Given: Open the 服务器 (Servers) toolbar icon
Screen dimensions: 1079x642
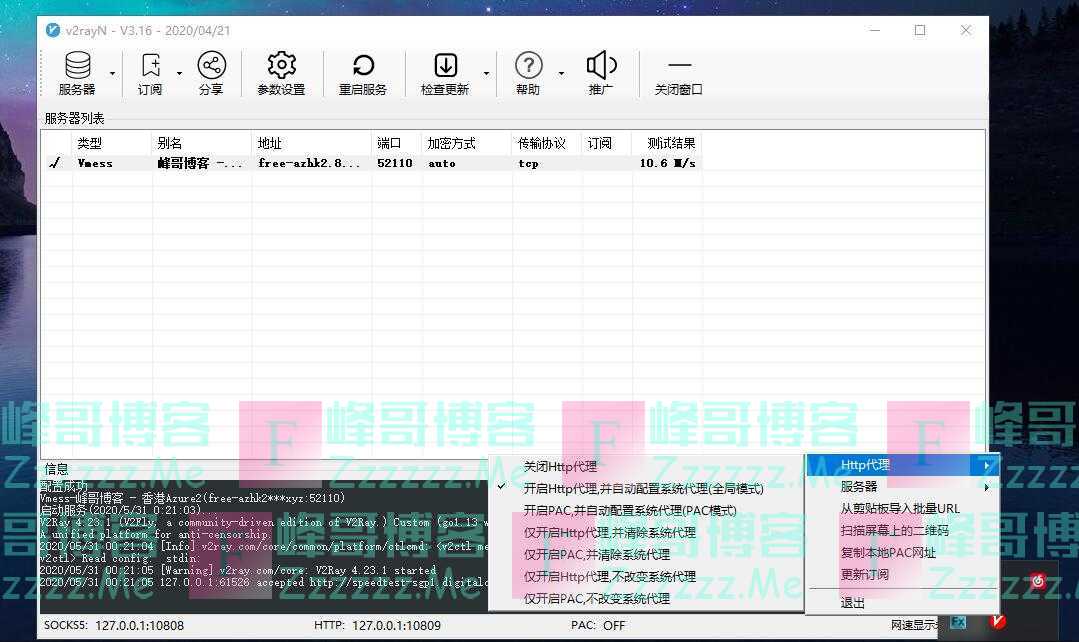Looking at the screenshot, I should [77, 67].
